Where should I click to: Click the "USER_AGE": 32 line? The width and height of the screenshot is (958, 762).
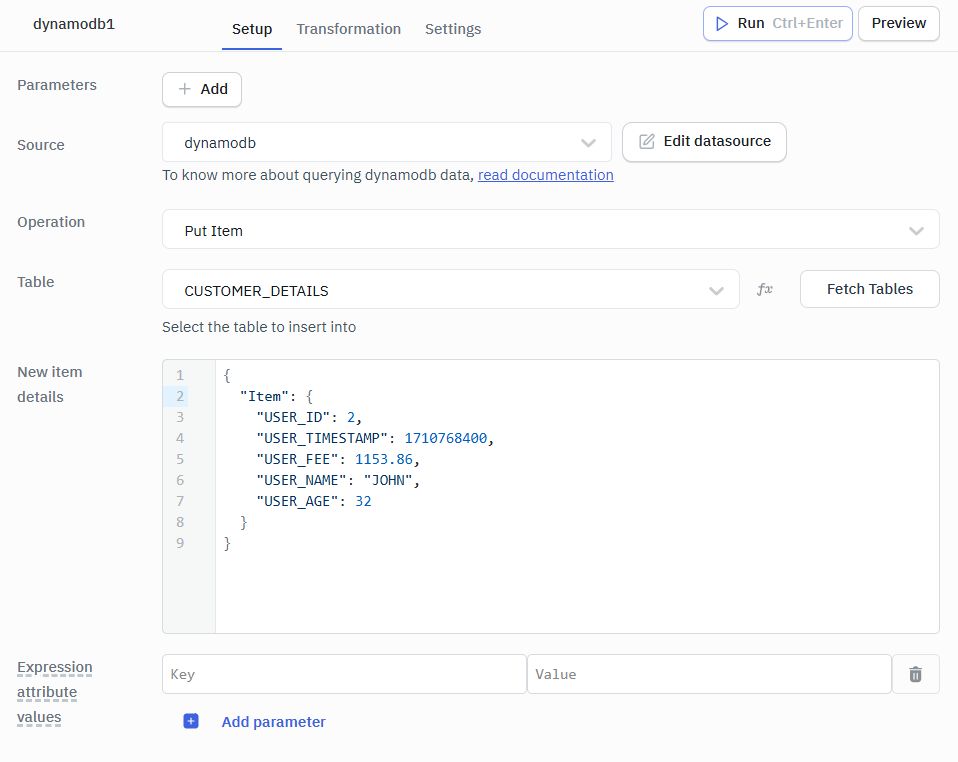pyautogui.click(x=313, y=501)
